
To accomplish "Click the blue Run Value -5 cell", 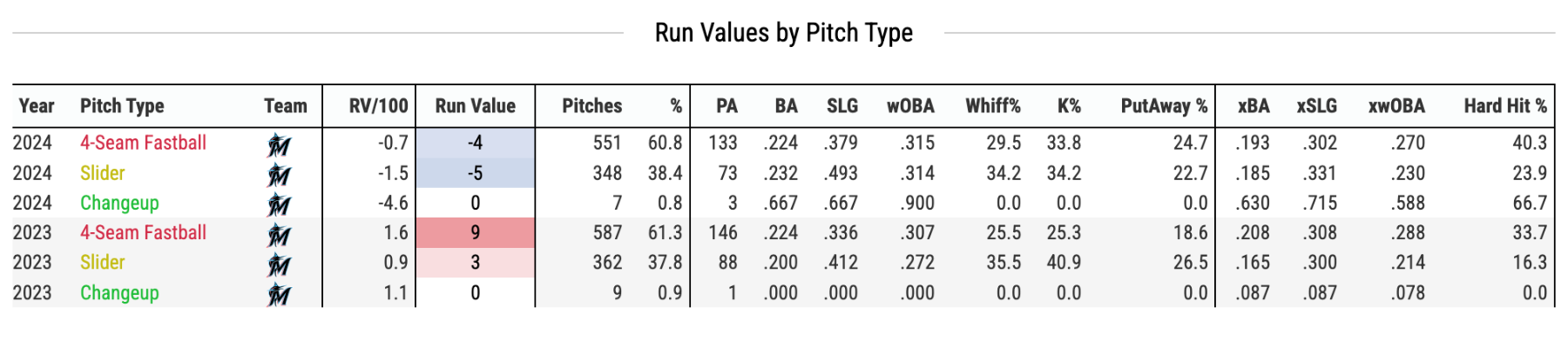I will pyautogui.click(x=476, y=173).
